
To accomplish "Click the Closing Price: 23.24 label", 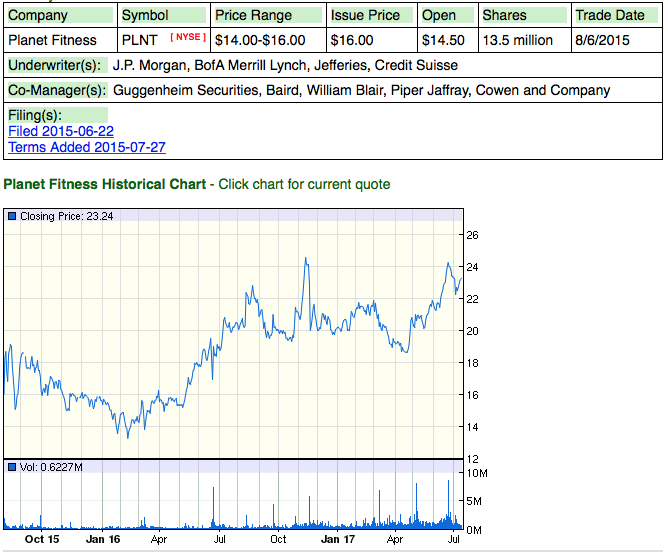I will tap(66, 216).
